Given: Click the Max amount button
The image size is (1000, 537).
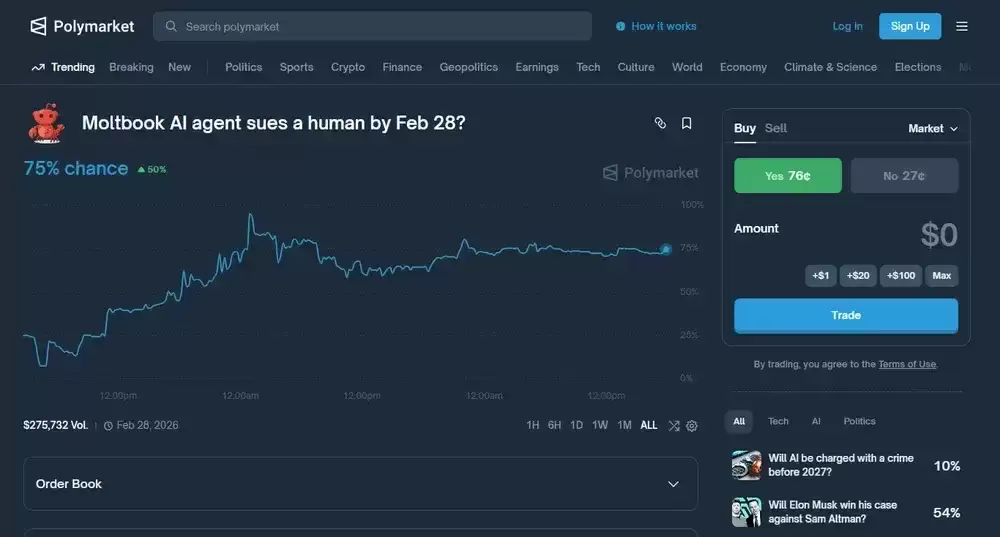Looking at the screenshot, I should (x=941, y=276).
